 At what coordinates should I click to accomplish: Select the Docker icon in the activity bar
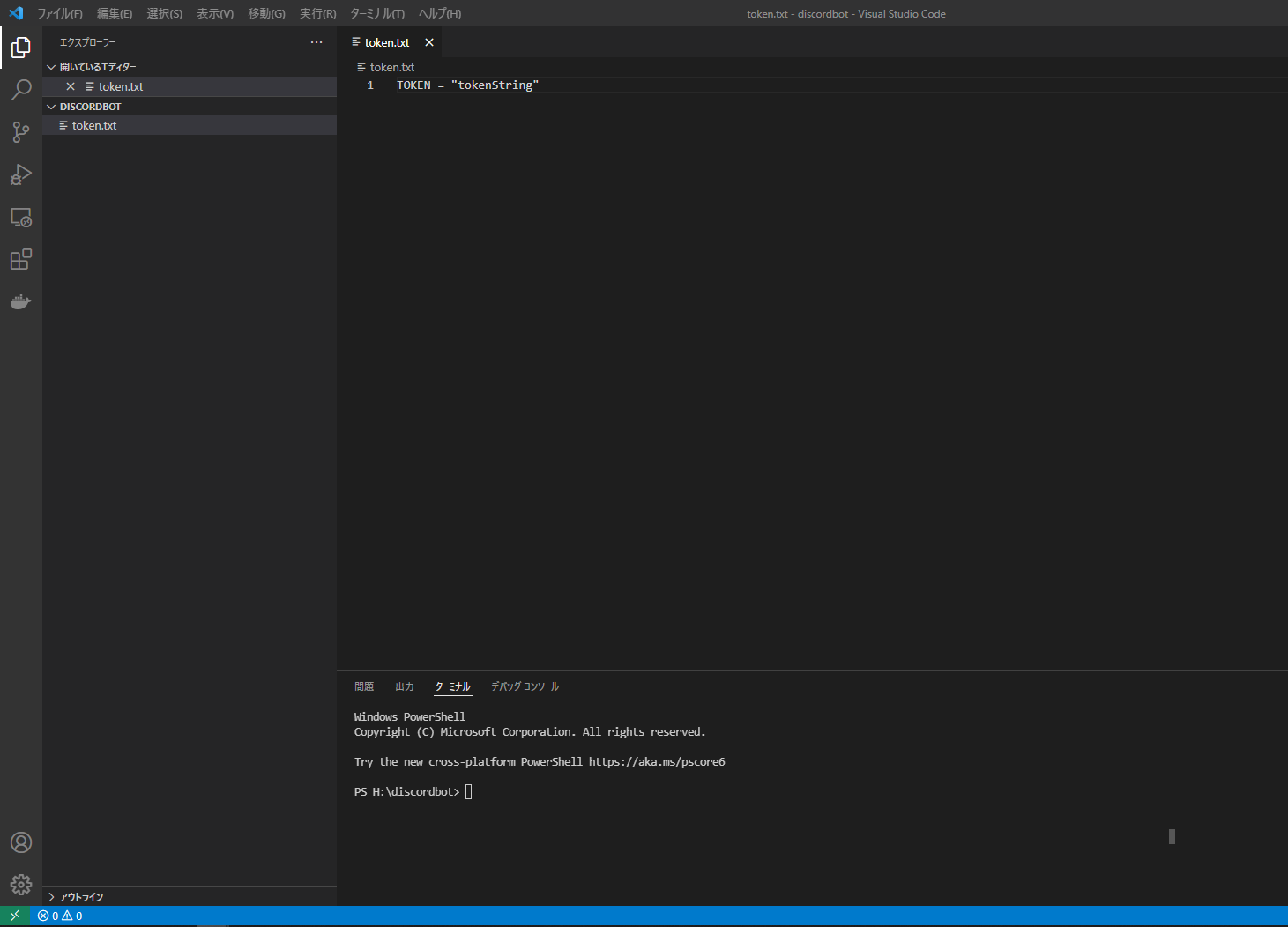[x=20, y=301]
